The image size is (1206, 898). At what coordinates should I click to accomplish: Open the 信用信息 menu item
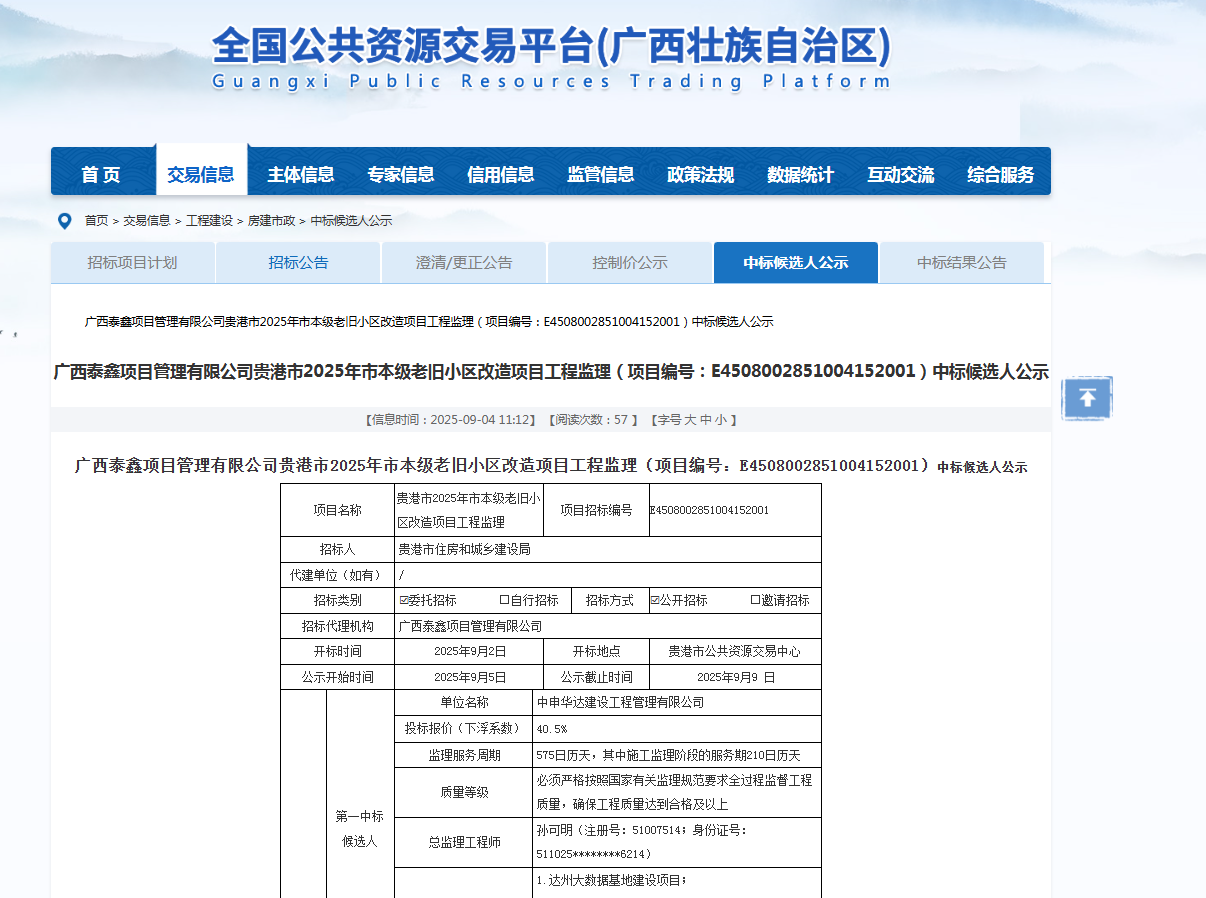coord(501,175)
